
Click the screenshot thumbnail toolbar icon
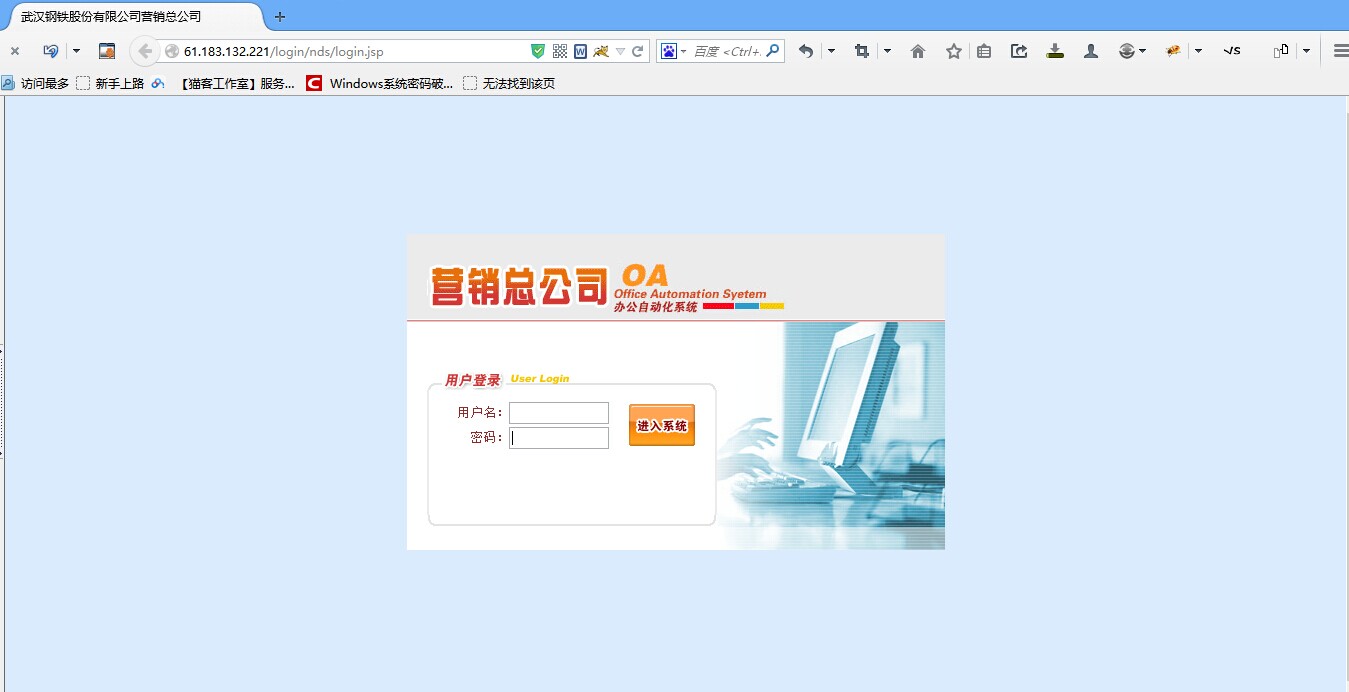[x=107, y=51]
